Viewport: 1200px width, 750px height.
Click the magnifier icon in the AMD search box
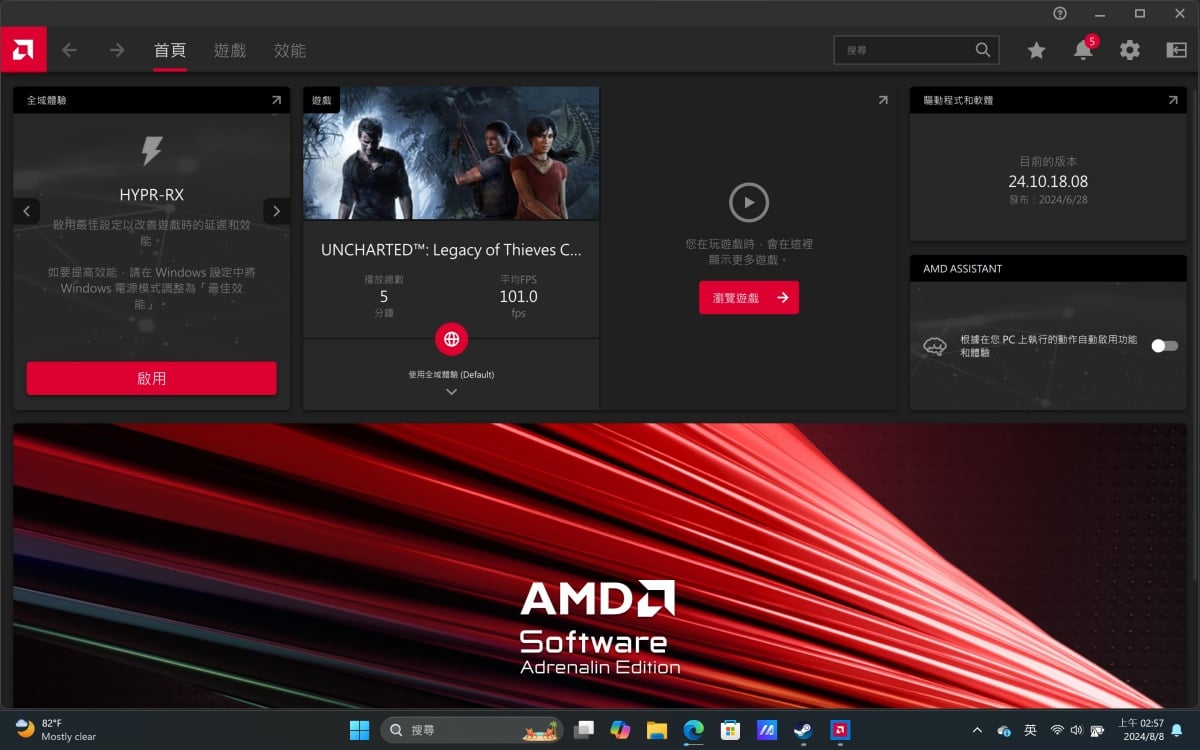[x=983, y=50]
